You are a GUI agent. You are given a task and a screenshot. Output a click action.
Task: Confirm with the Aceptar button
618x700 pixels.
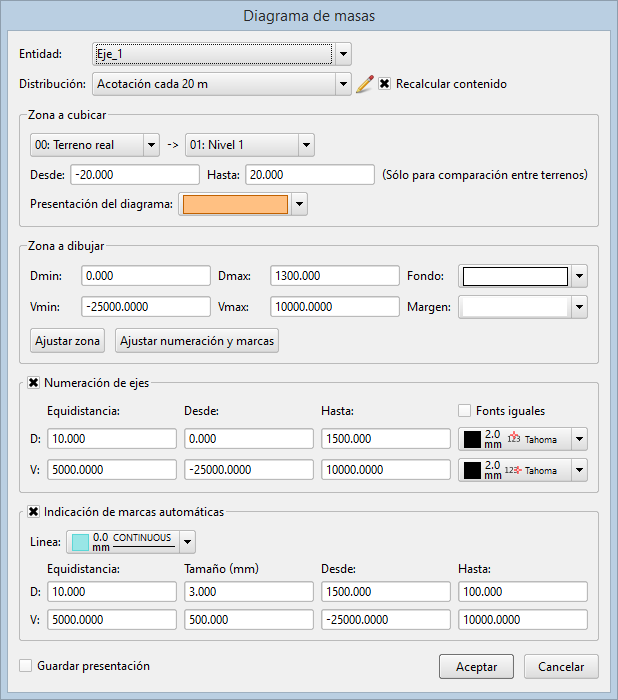(x=476, y=667)
